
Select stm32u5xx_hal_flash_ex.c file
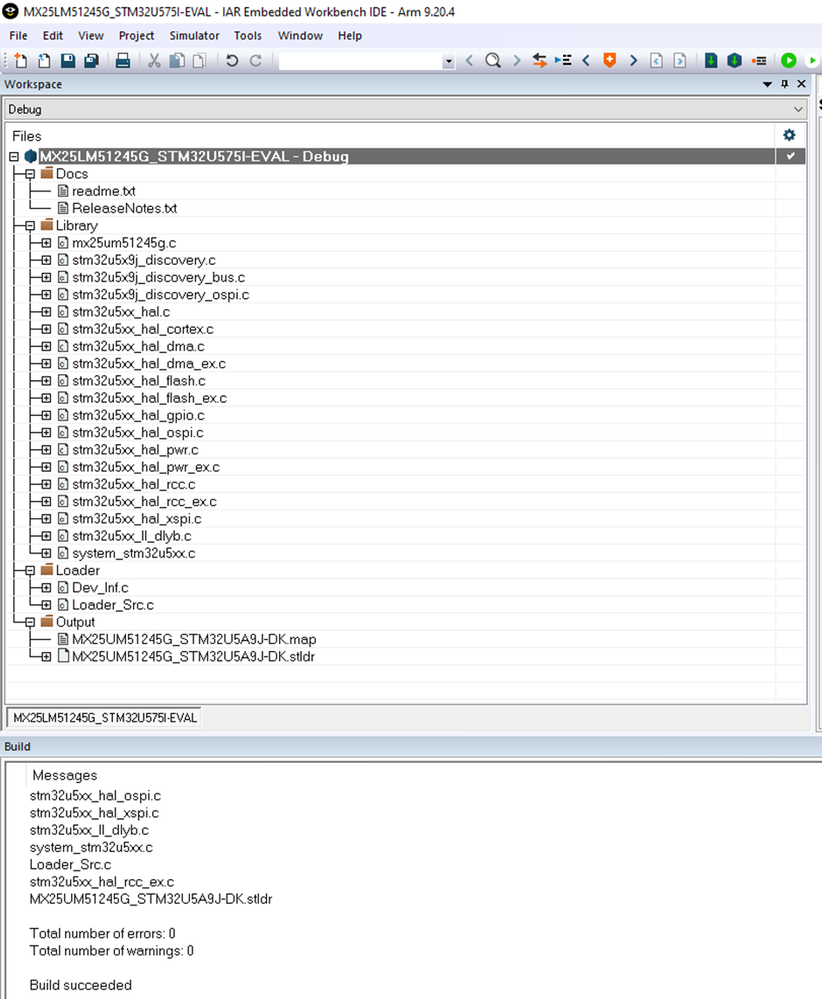coord(149,398)
